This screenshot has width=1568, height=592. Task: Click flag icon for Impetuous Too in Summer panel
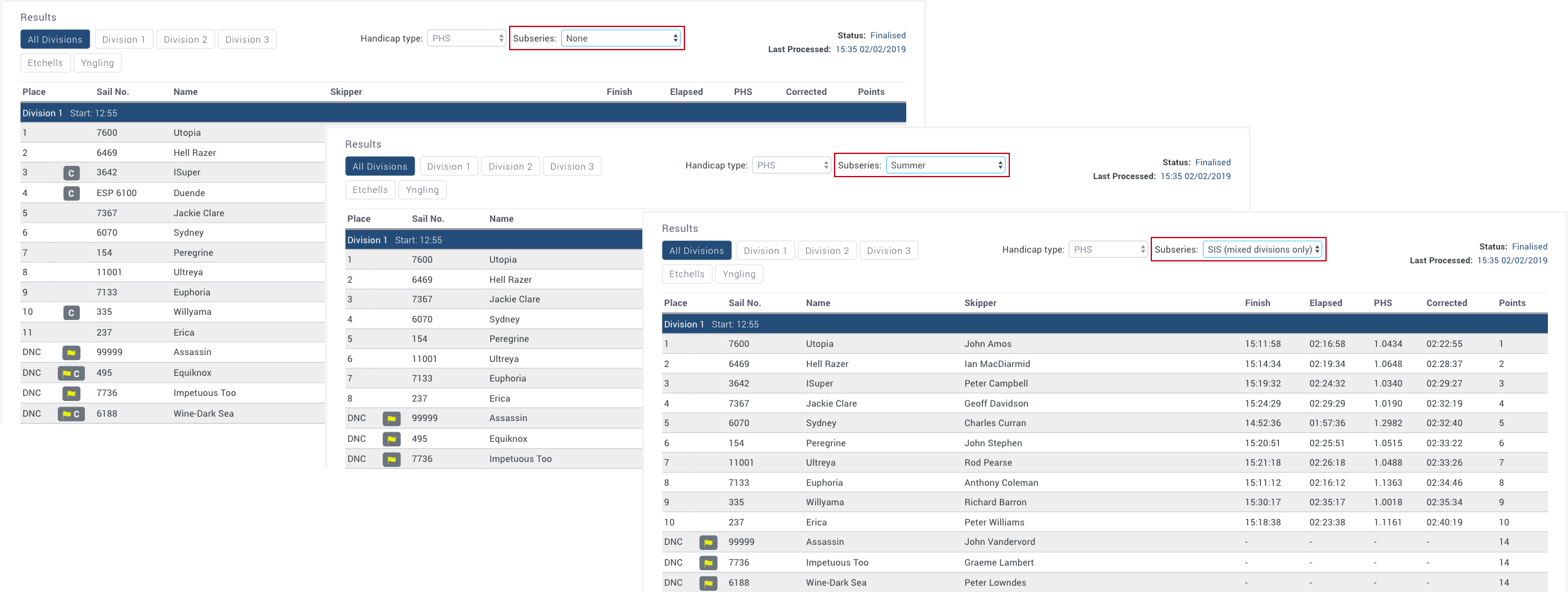[392, 459]
